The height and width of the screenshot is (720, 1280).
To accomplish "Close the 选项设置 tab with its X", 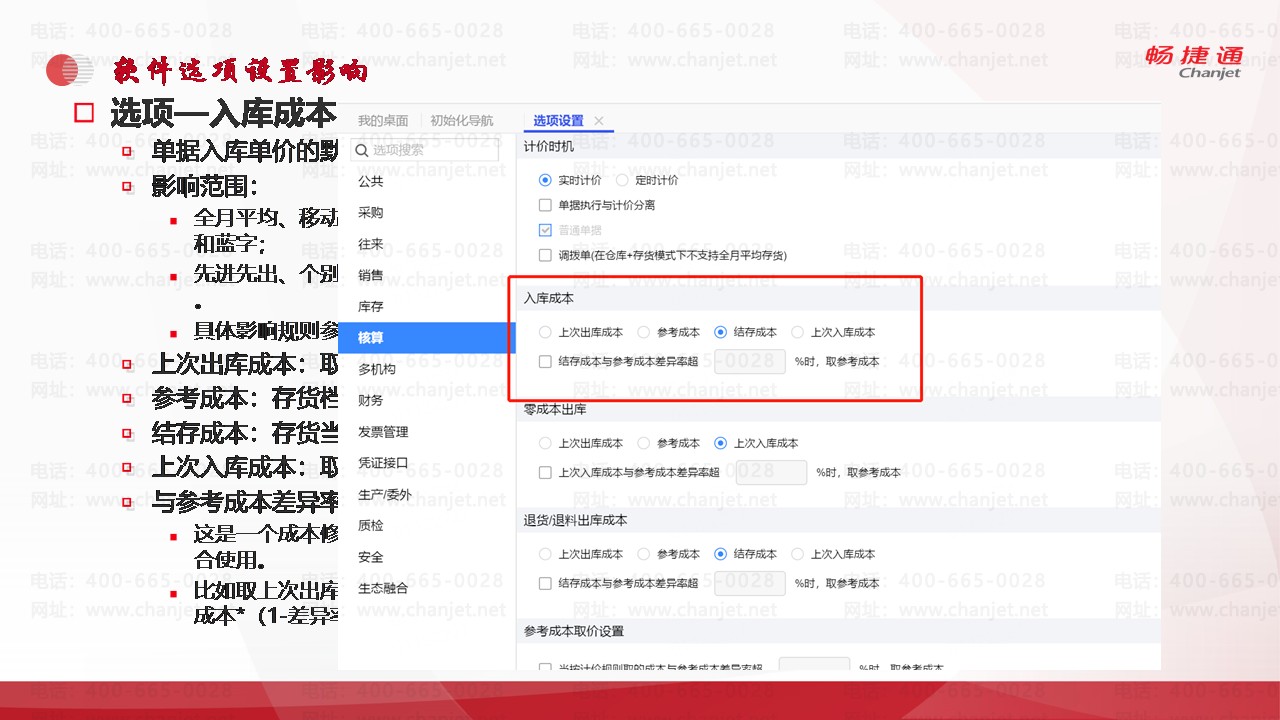I will (599, 121).
